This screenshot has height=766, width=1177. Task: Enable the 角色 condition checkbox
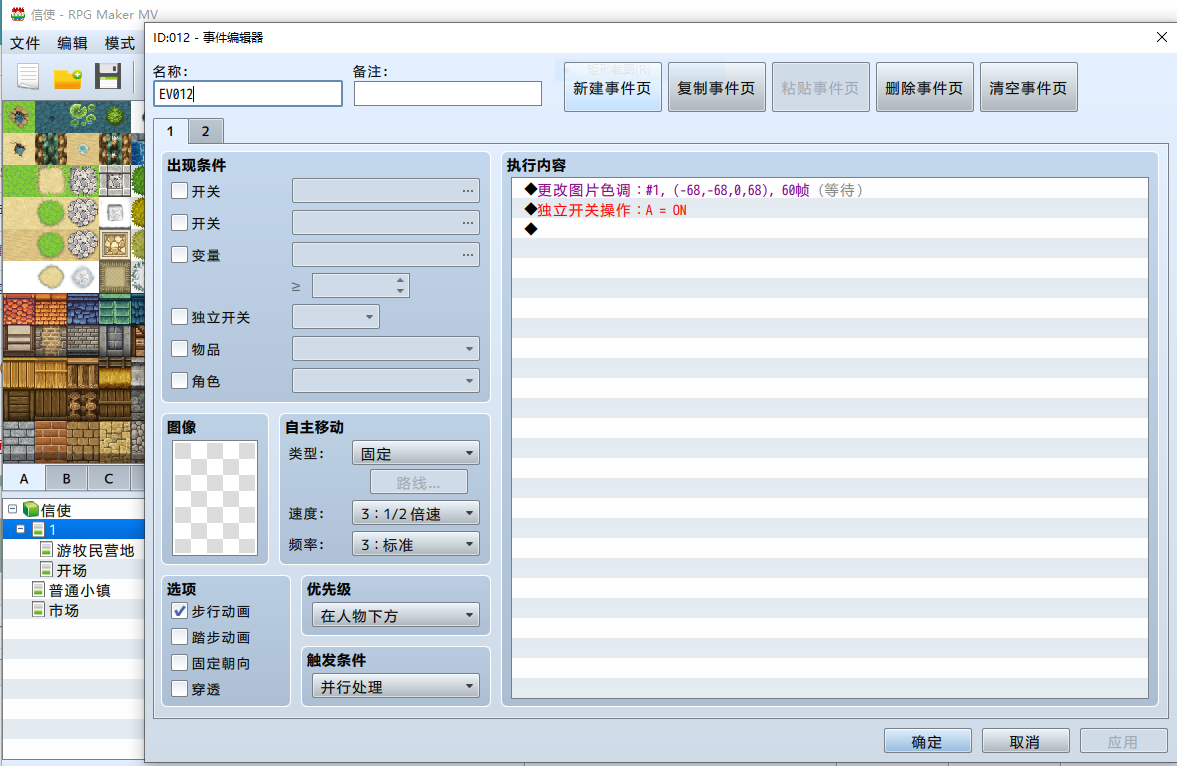(x=179, y=381)
